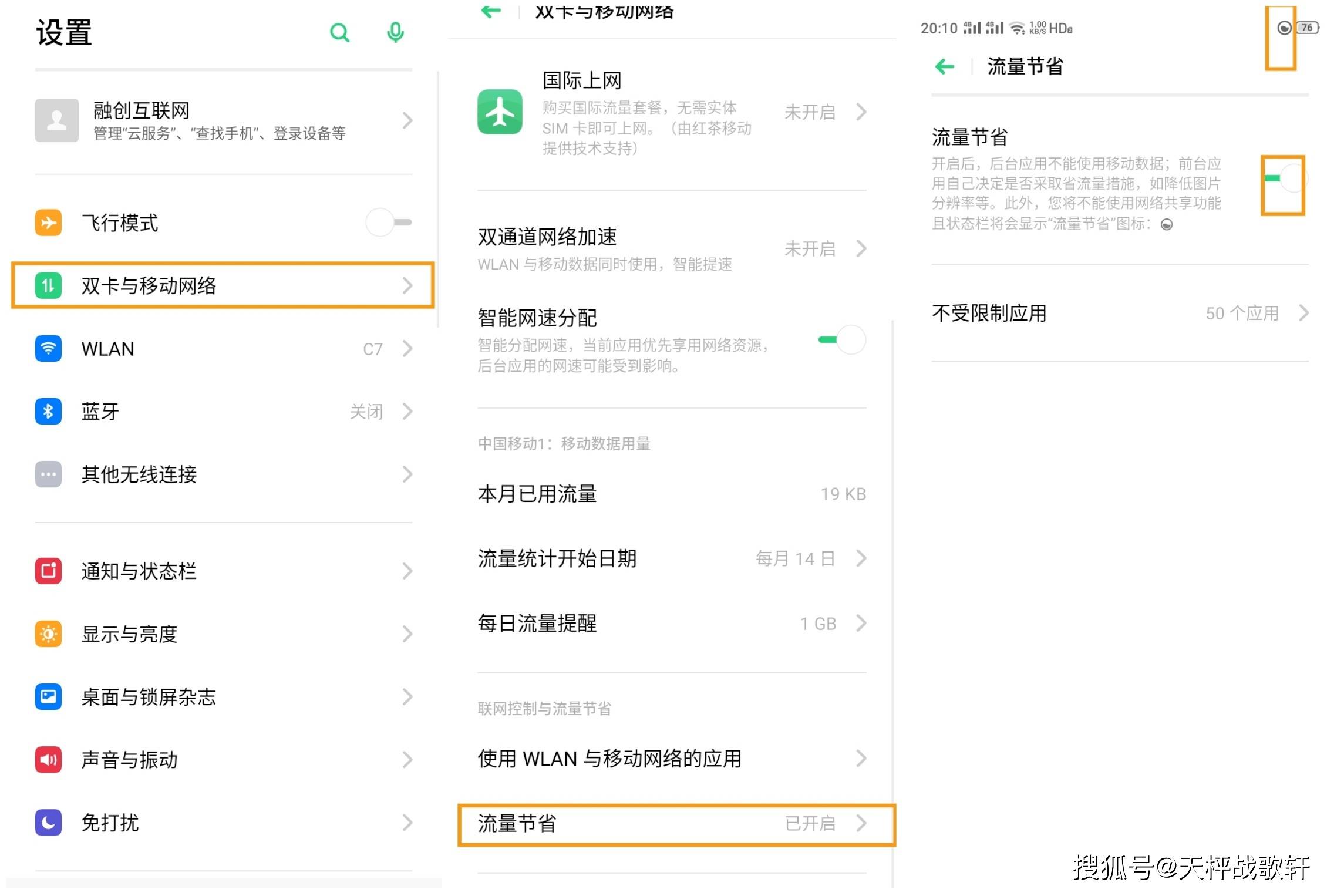Tap the voice microphone icon
Image resolution: width=1344 pixels, height=896 pixels.
coord(395,32)
